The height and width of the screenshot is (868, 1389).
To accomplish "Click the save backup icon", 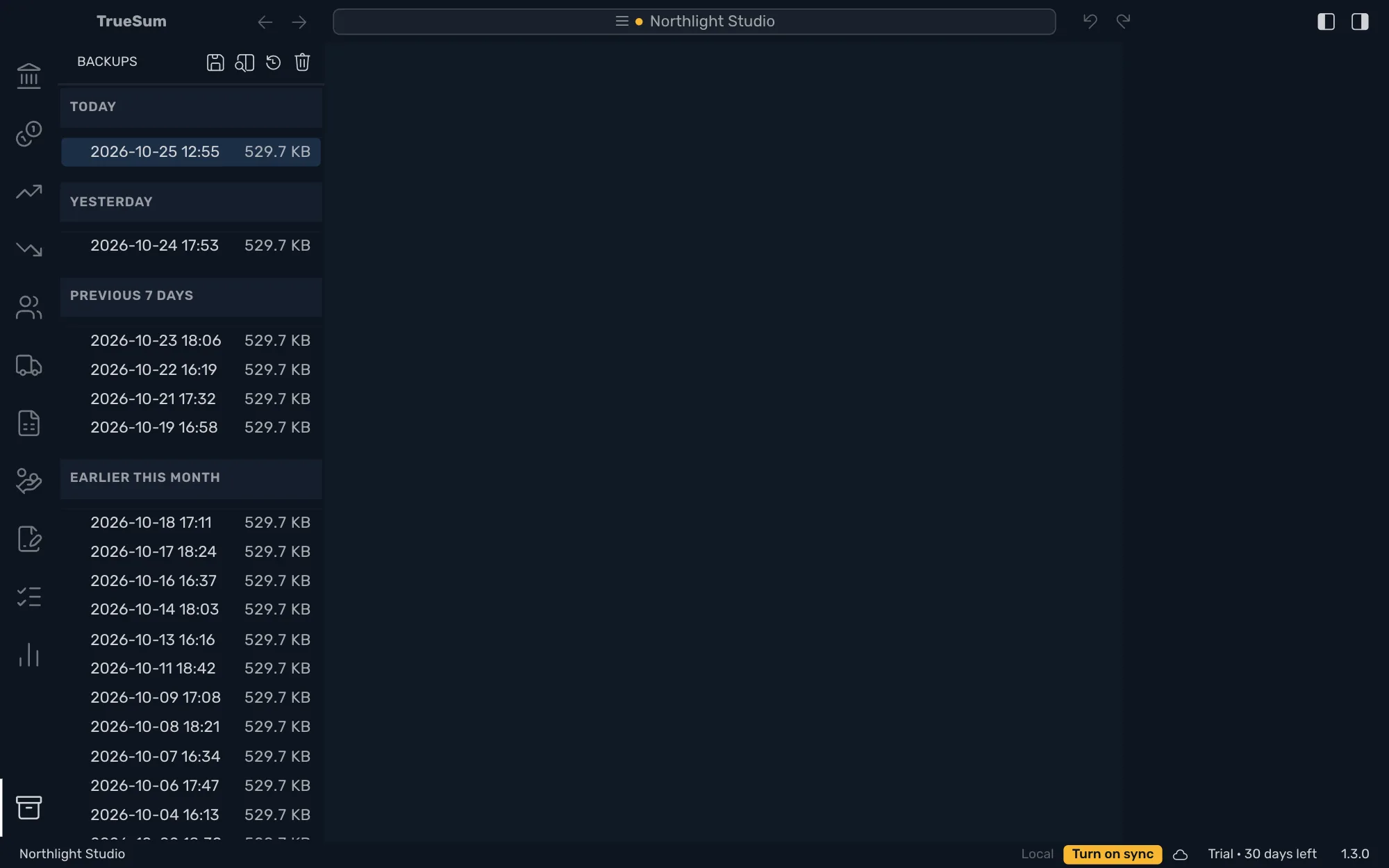I will (215, 62).
